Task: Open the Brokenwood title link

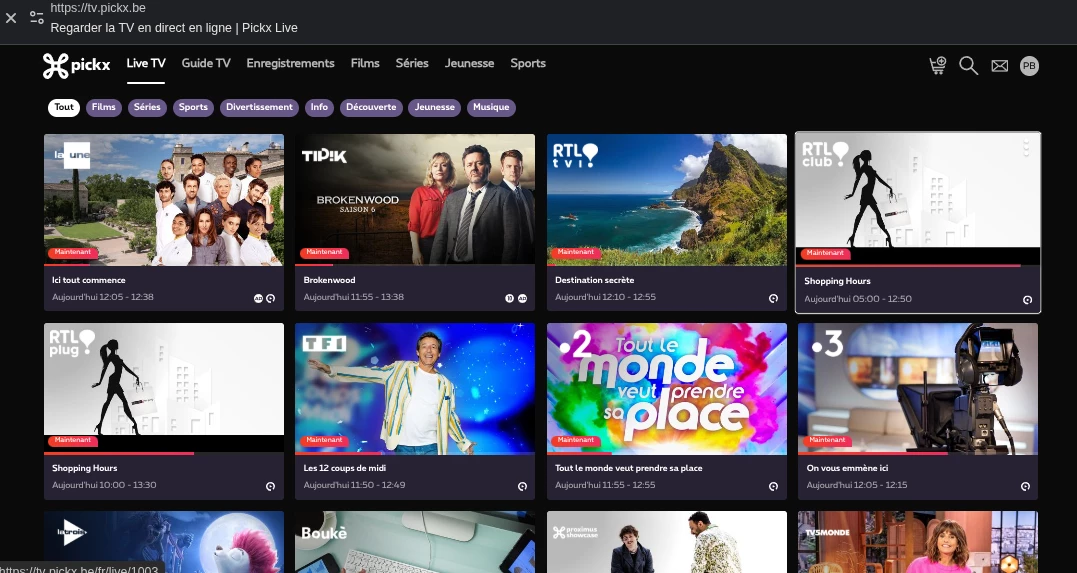Action: [330, 280]
